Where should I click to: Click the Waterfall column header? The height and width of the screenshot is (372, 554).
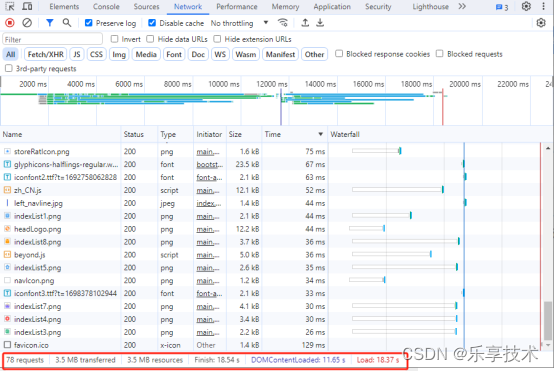440,134
